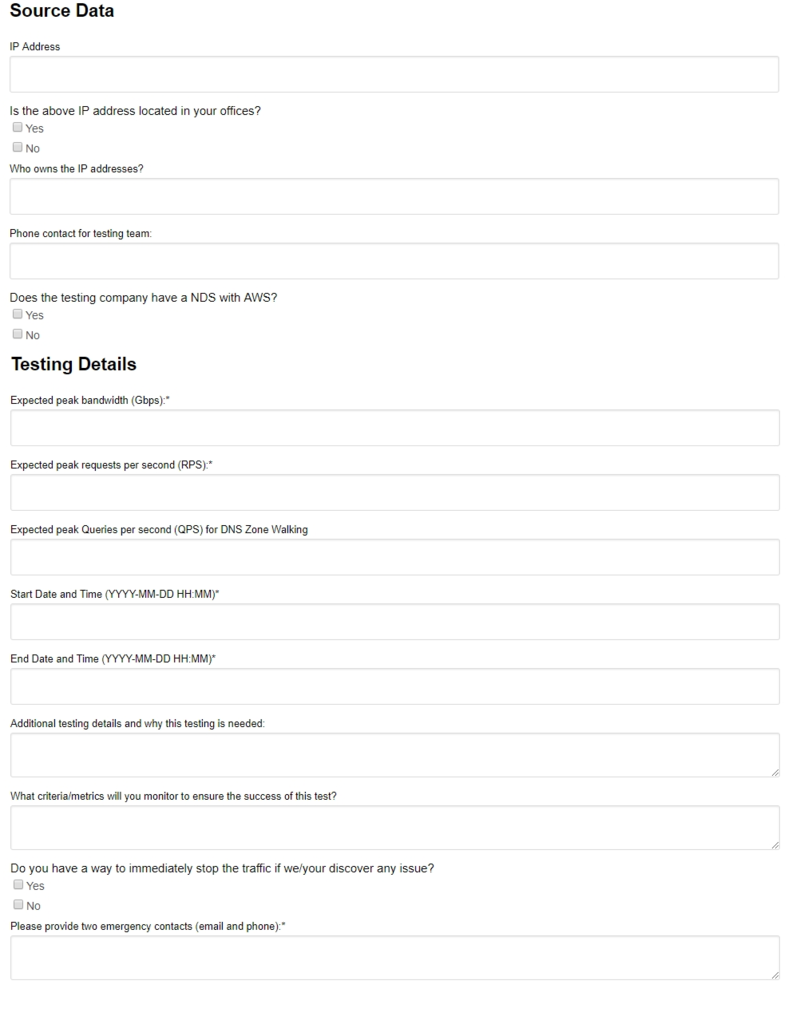Tick Yes for NDS with AWS question
This screenshot has width=804, height=1024.
click(18, 315)
